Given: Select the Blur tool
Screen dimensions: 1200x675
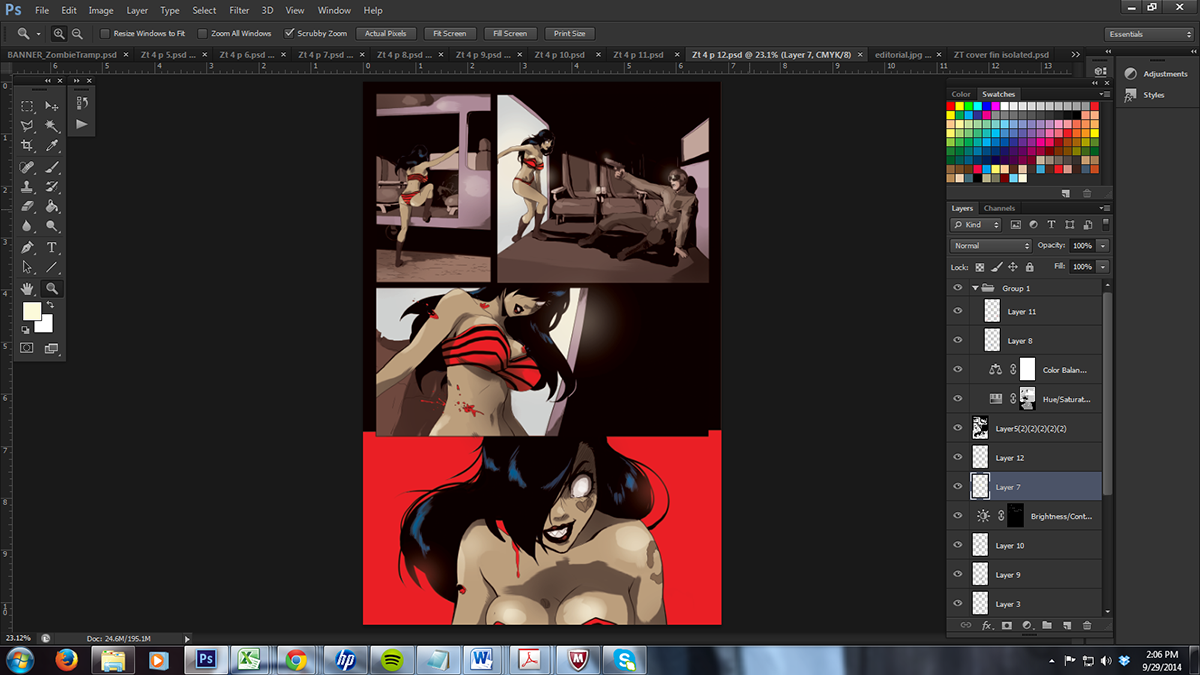Looking at the screenshot, I should [x=28, y=227].
